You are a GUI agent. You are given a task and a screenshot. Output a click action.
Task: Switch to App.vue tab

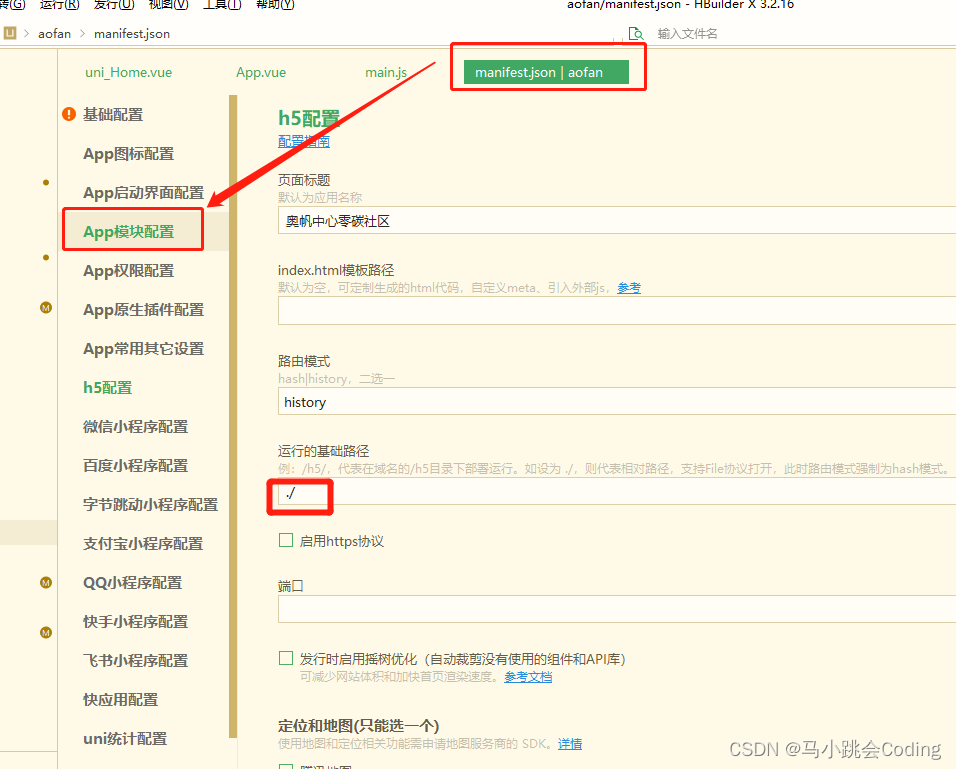pyautogui.click(x=261, y=73)
